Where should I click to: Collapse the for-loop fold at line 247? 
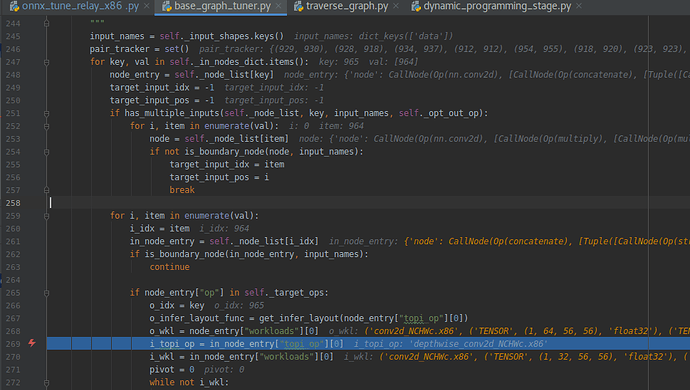47,63
